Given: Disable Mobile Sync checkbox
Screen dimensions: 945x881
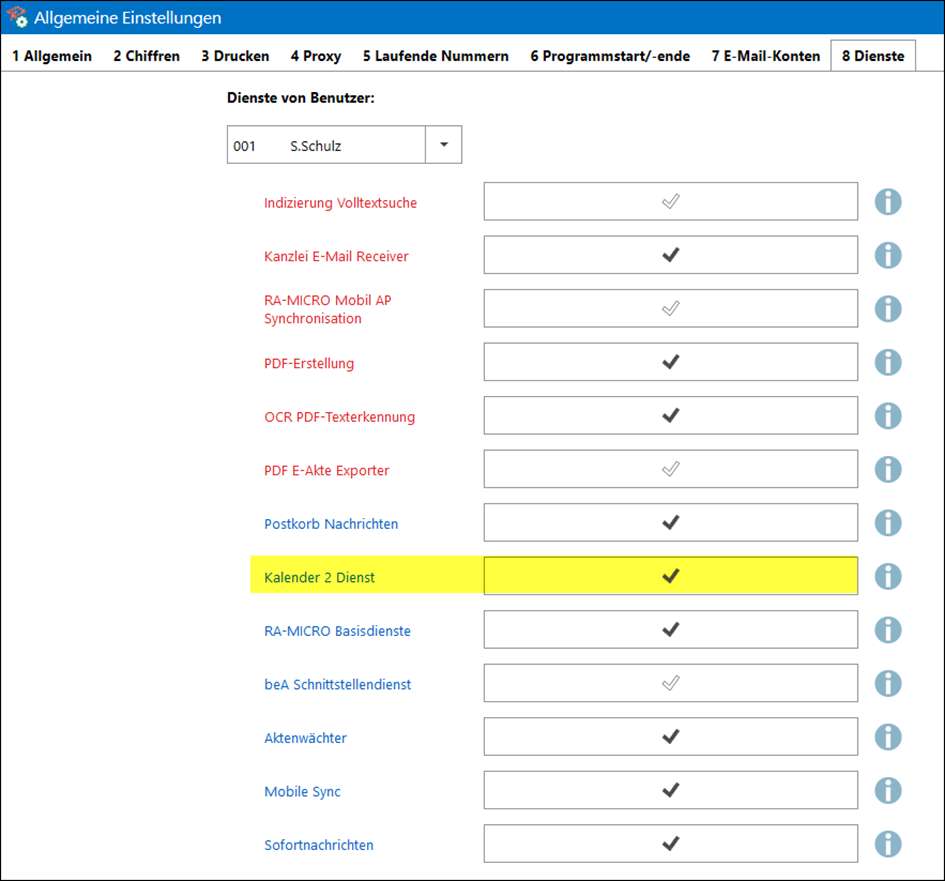Looking at the screenshot, I should click(671, 790).
